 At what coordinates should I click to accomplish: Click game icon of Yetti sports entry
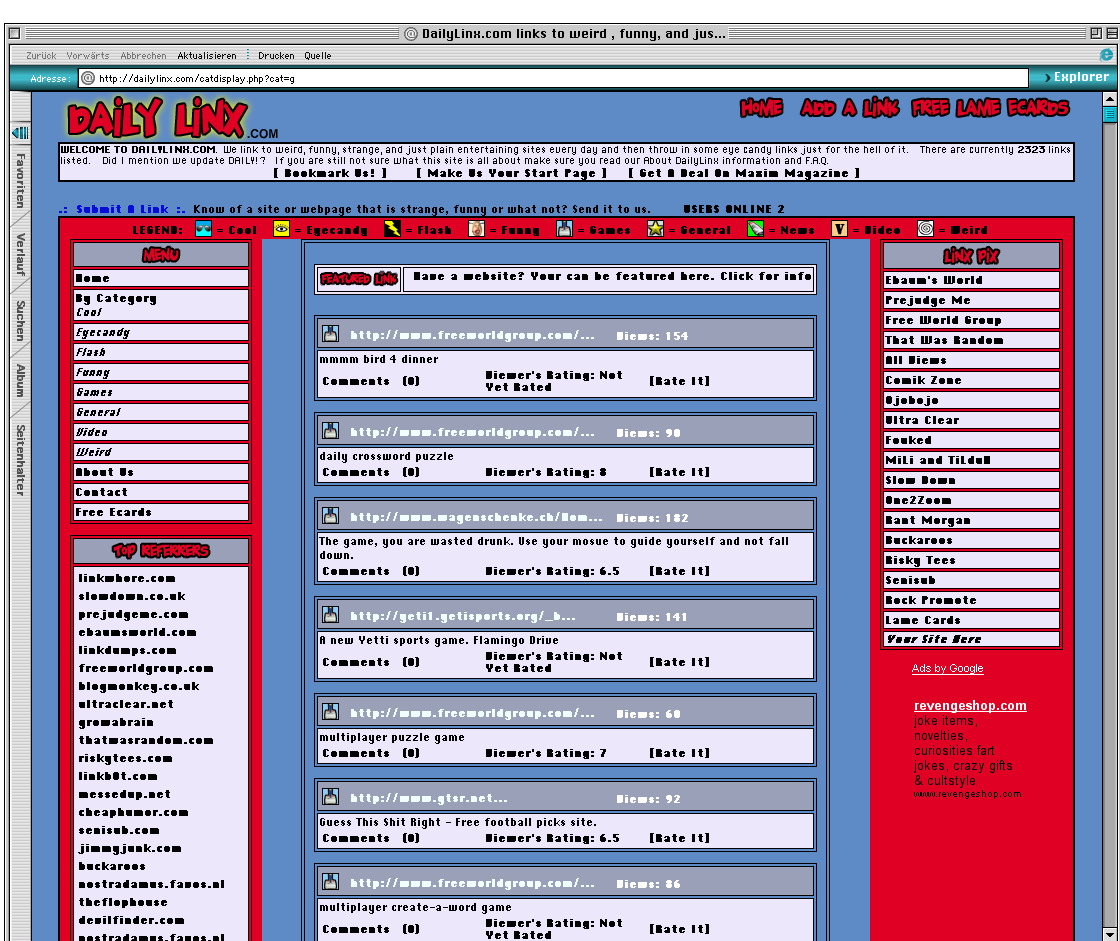330,614
